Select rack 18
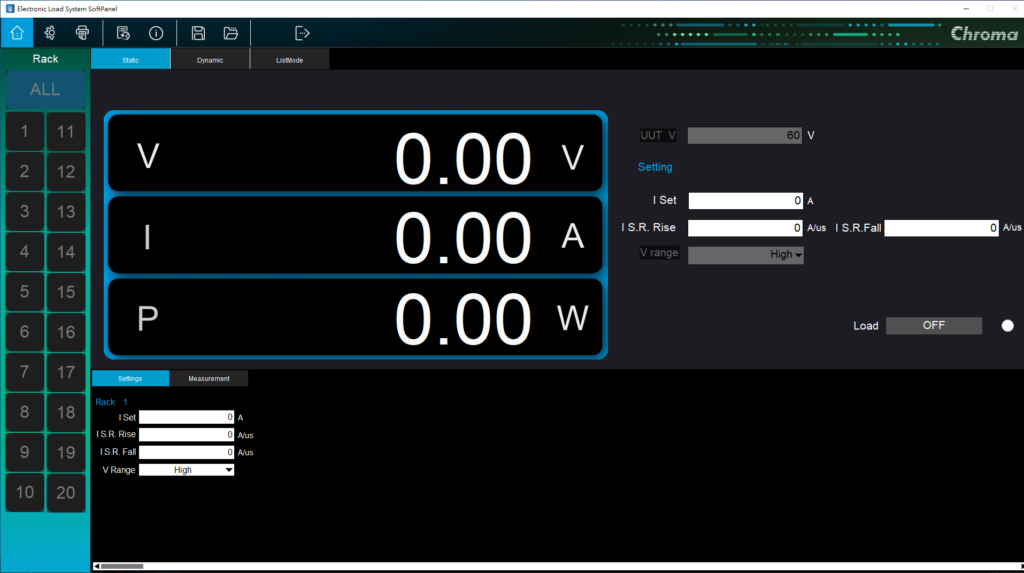 click(x=66, y=412)
